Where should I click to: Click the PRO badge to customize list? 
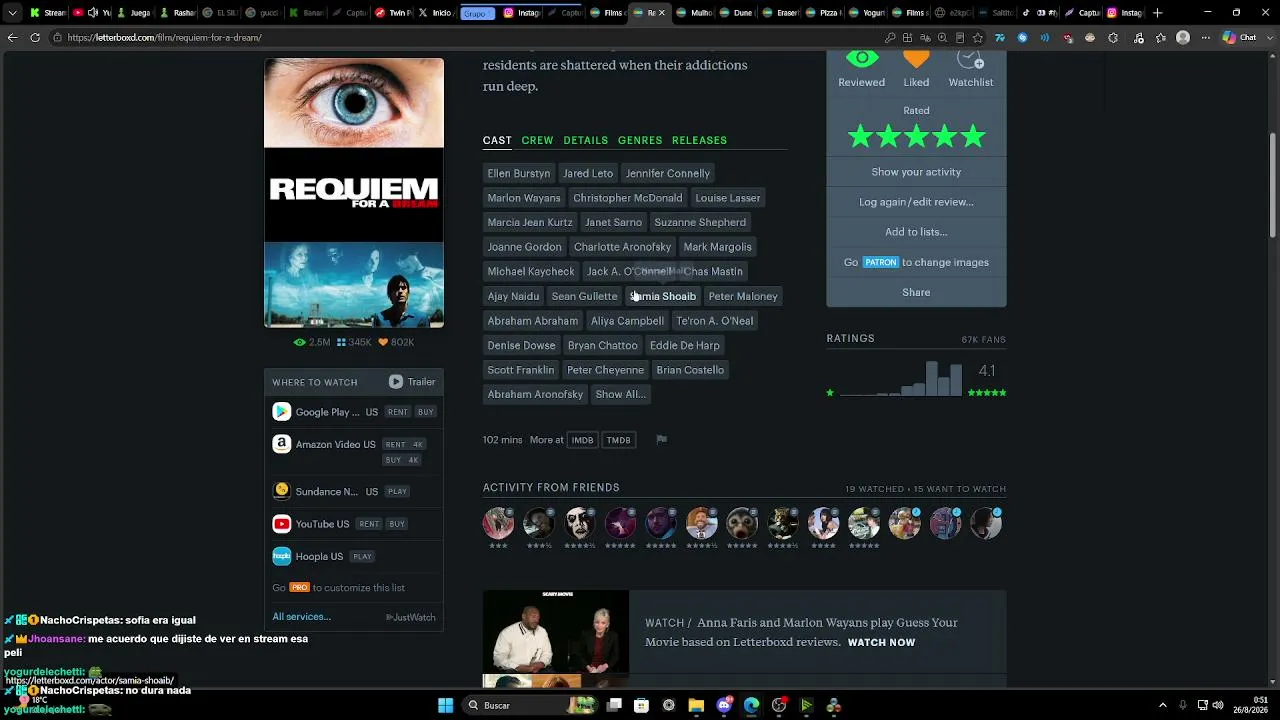[x=299, y=588]
